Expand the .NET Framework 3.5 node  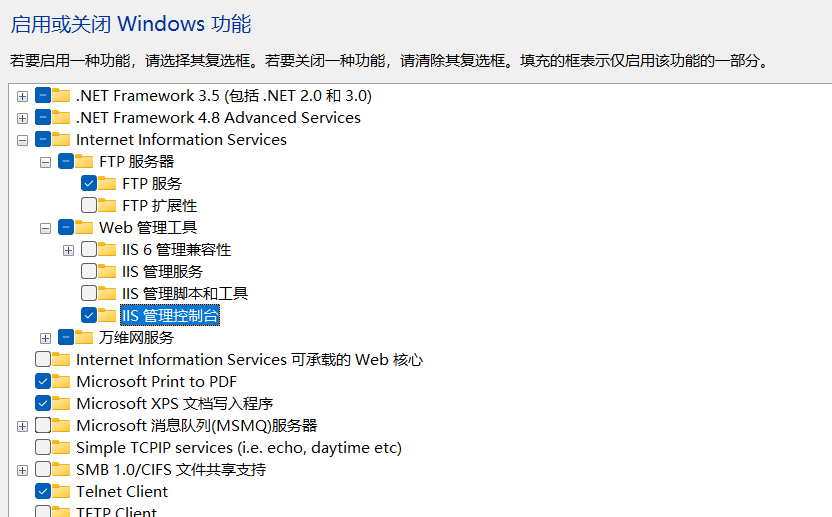click(22, 96)
